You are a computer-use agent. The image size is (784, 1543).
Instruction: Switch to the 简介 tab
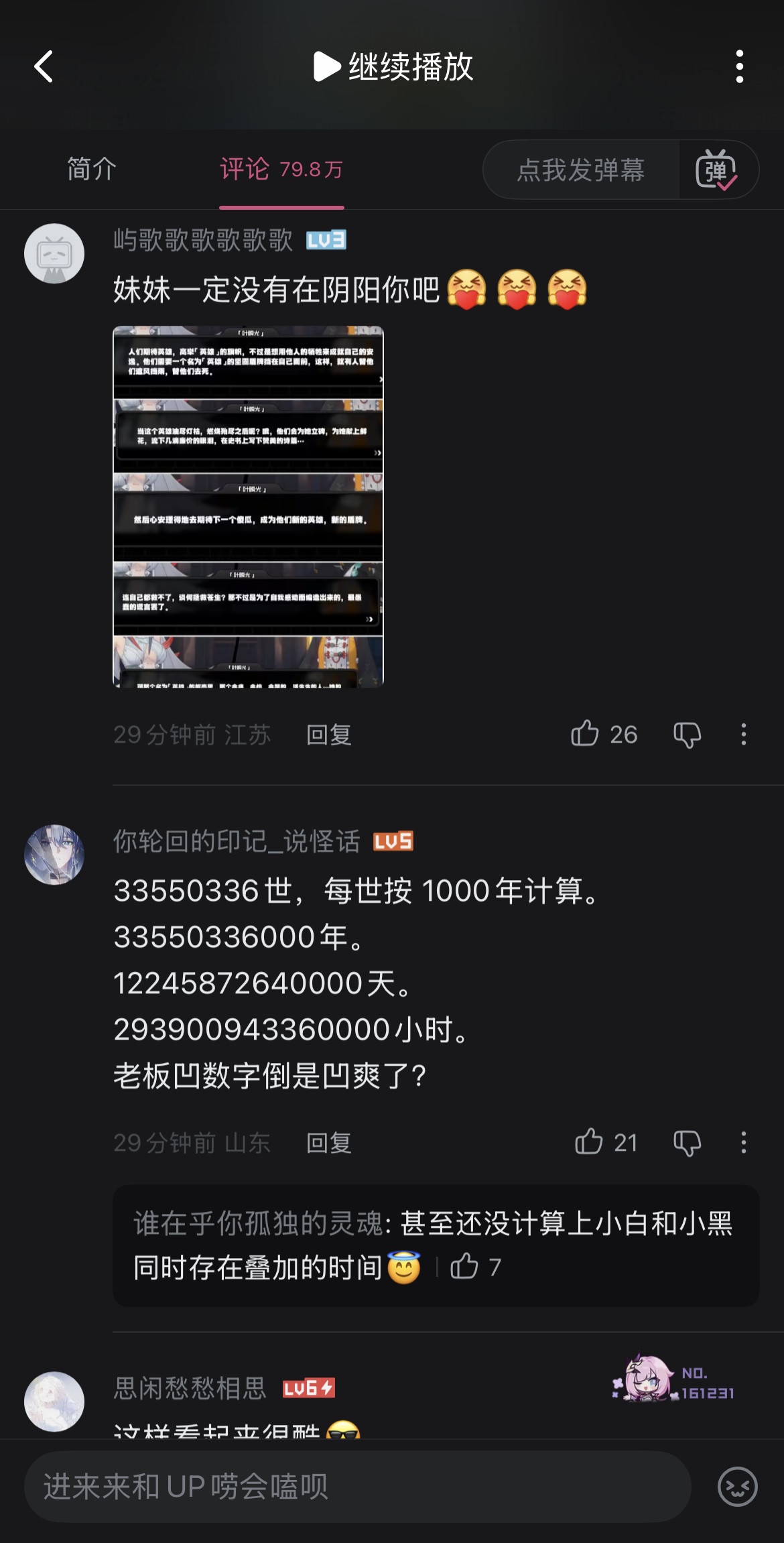92,169
